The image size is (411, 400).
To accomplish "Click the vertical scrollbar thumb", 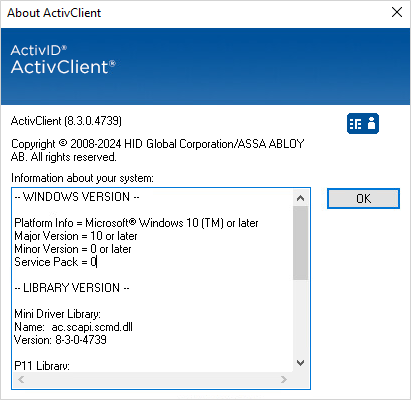I will (300, 243).
